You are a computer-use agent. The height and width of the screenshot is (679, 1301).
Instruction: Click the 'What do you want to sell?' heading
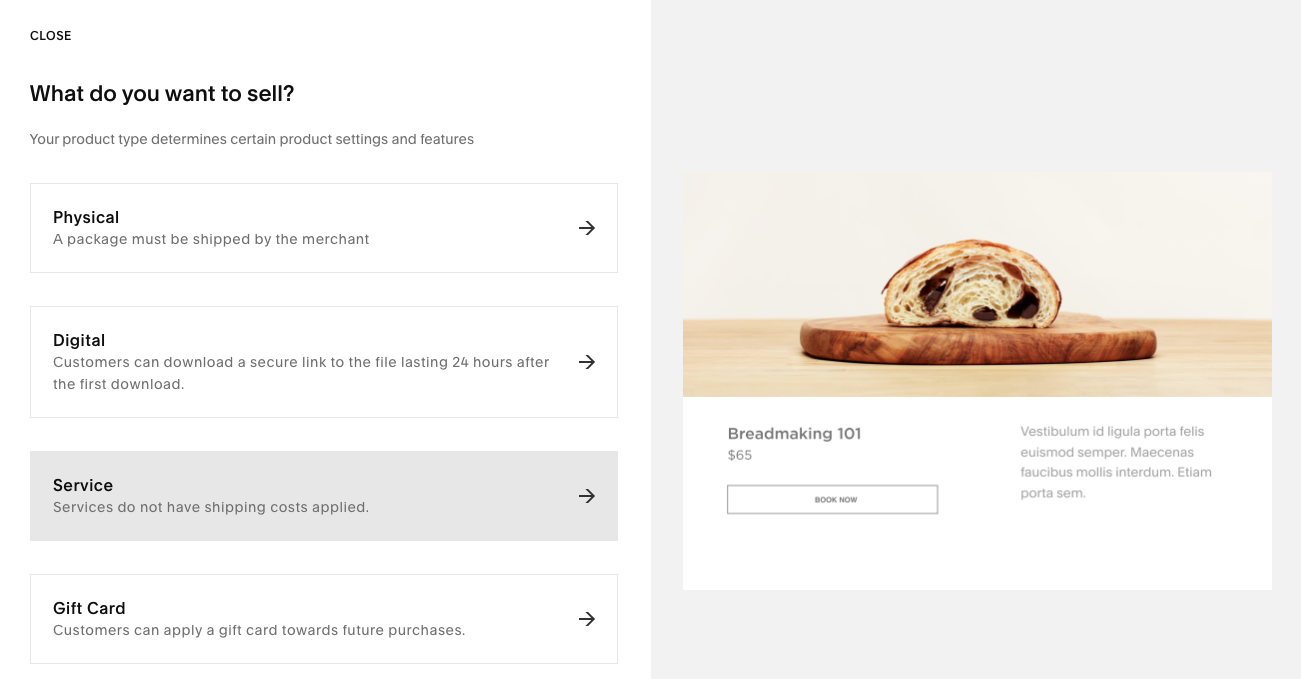[162, 94]
